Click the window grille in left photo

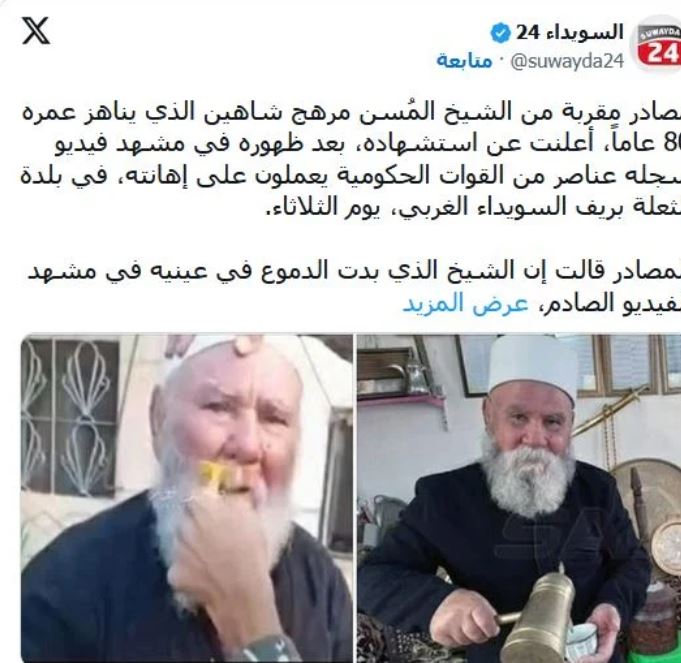69,417
